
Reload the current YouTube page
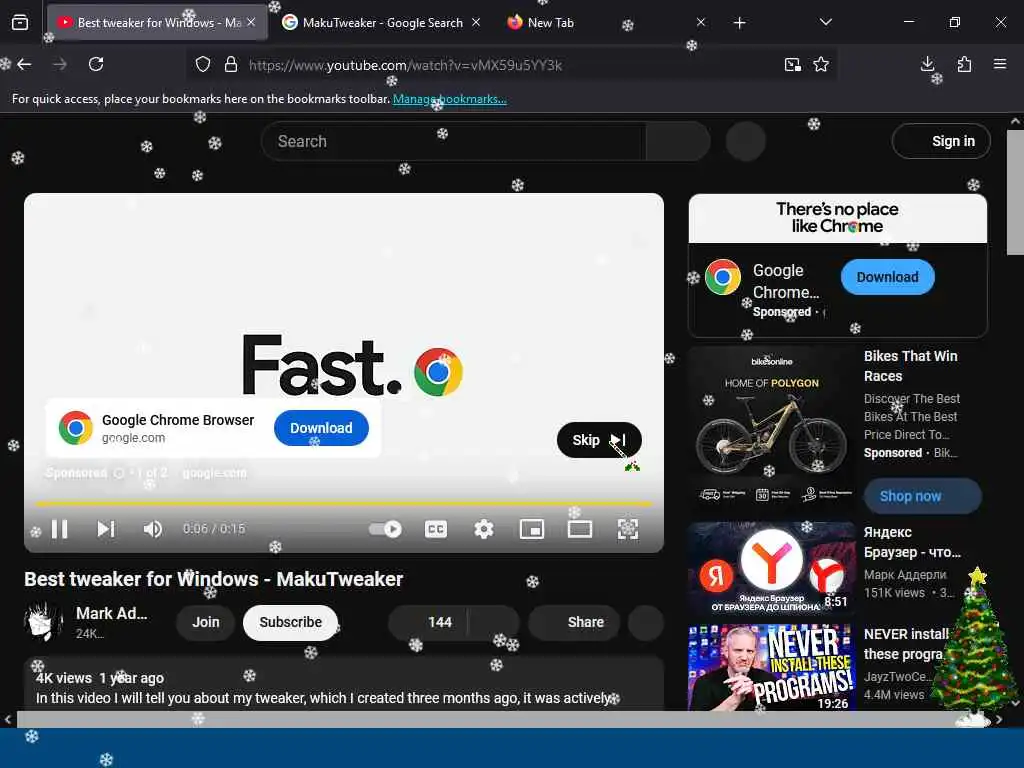pyautogui.click(x=96, y=64)
